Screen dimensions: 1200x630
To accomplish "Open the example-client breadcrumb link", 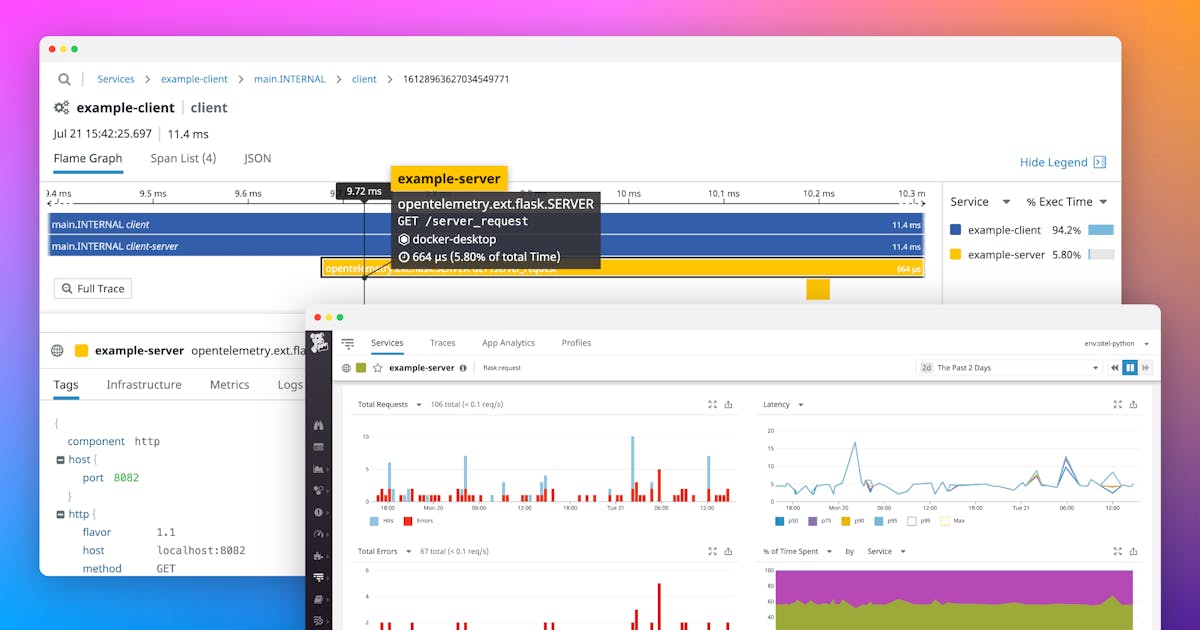I will click(x=194, y=79).
